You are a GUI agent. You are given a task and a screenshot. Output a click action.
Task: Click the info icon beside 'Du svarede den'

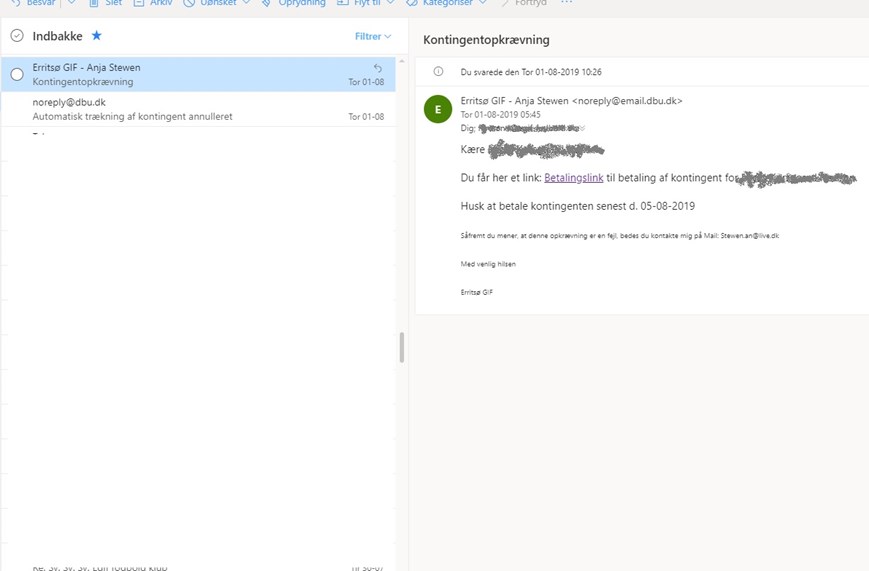coord(438,72)
